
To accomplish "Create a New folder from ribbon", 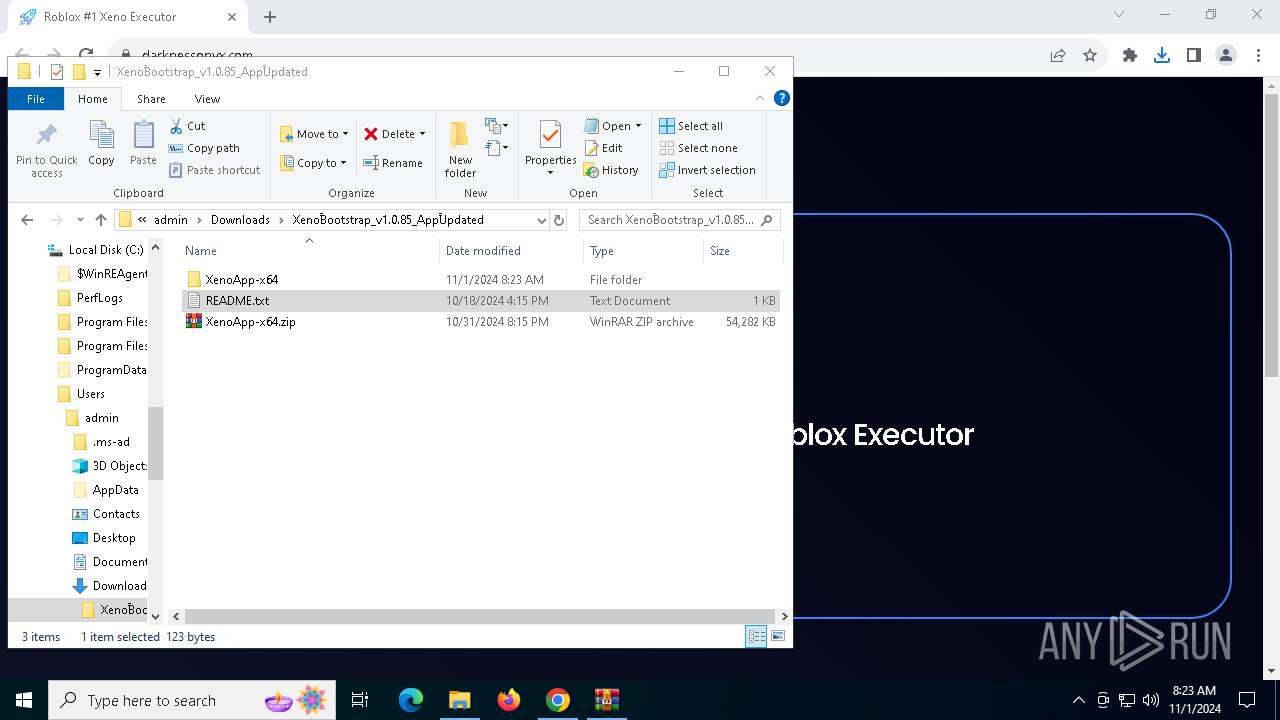I will tap(460, 149).
